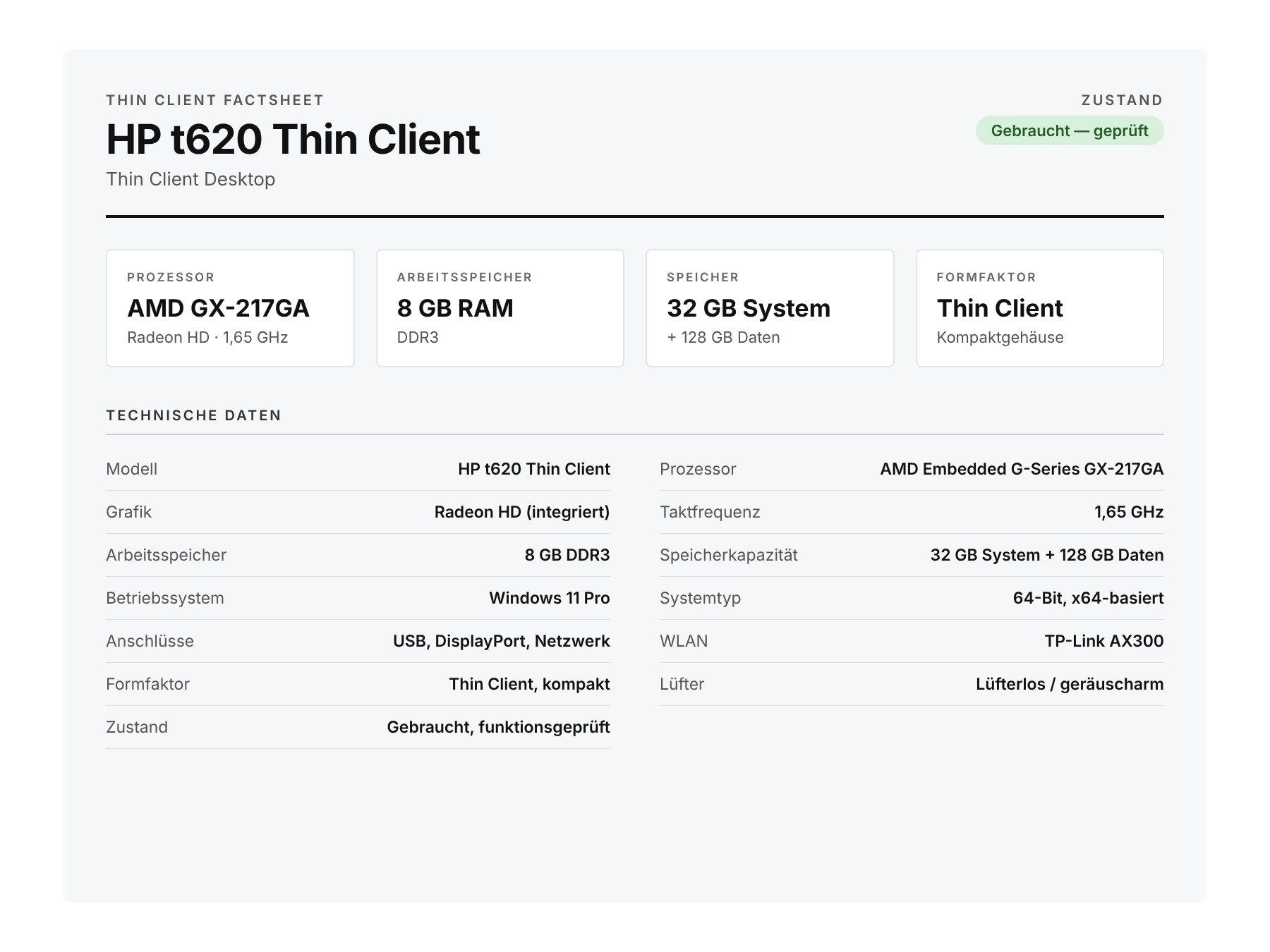This screenshot has width=1270, height=952.
Task: Click the 'DDR3' subtext in the RAM card
Action: click(418, 337)
